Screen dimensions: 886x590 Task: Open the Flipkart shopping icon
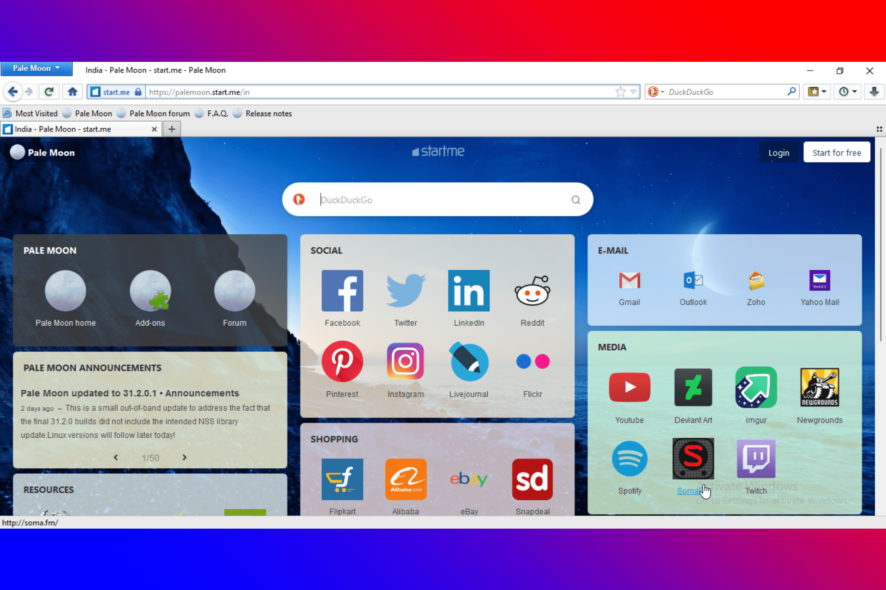coord(342,479)
